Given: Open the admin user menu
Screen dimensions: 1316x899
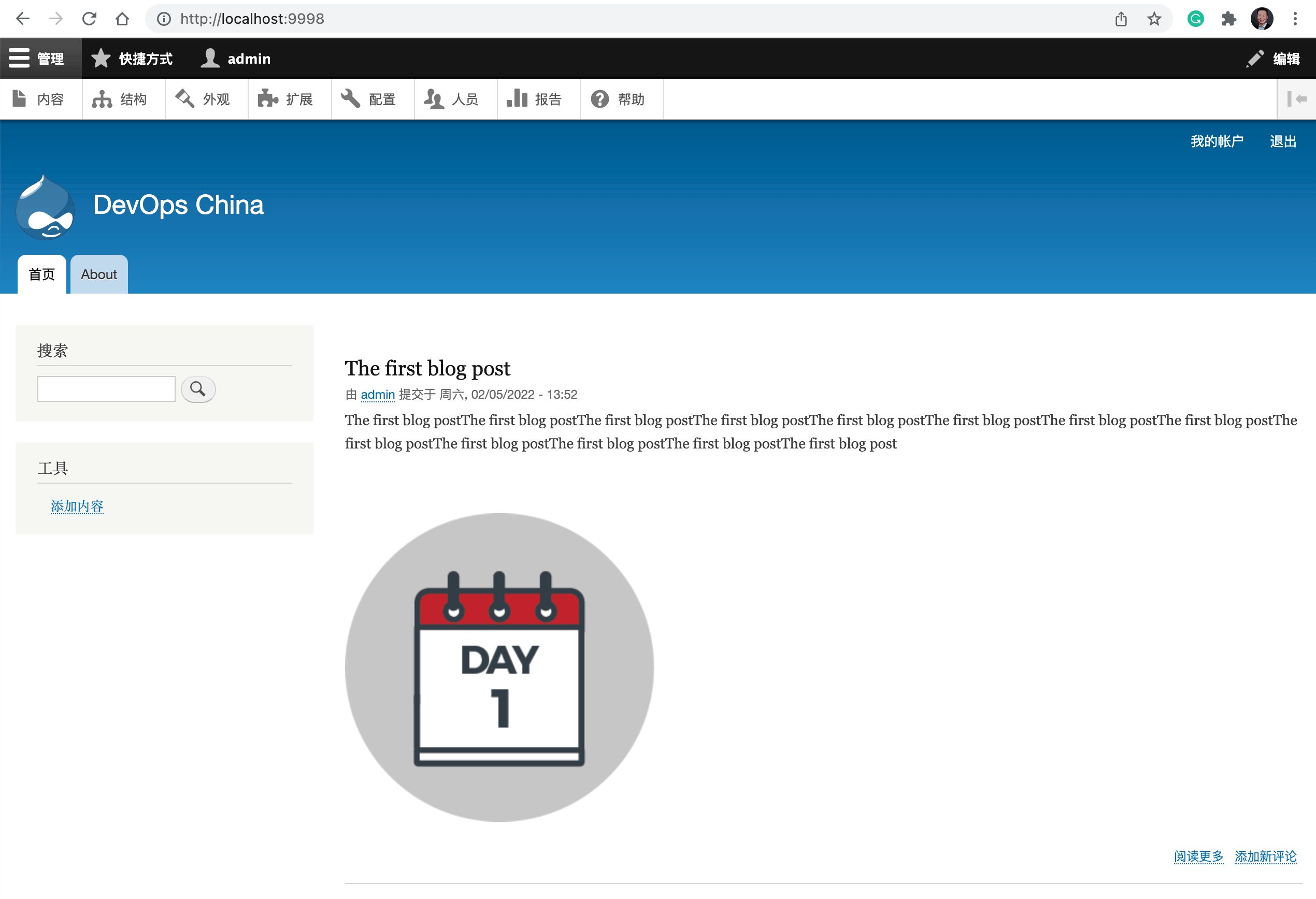Looking at the screenshot, I should click(x=235, y=59).
